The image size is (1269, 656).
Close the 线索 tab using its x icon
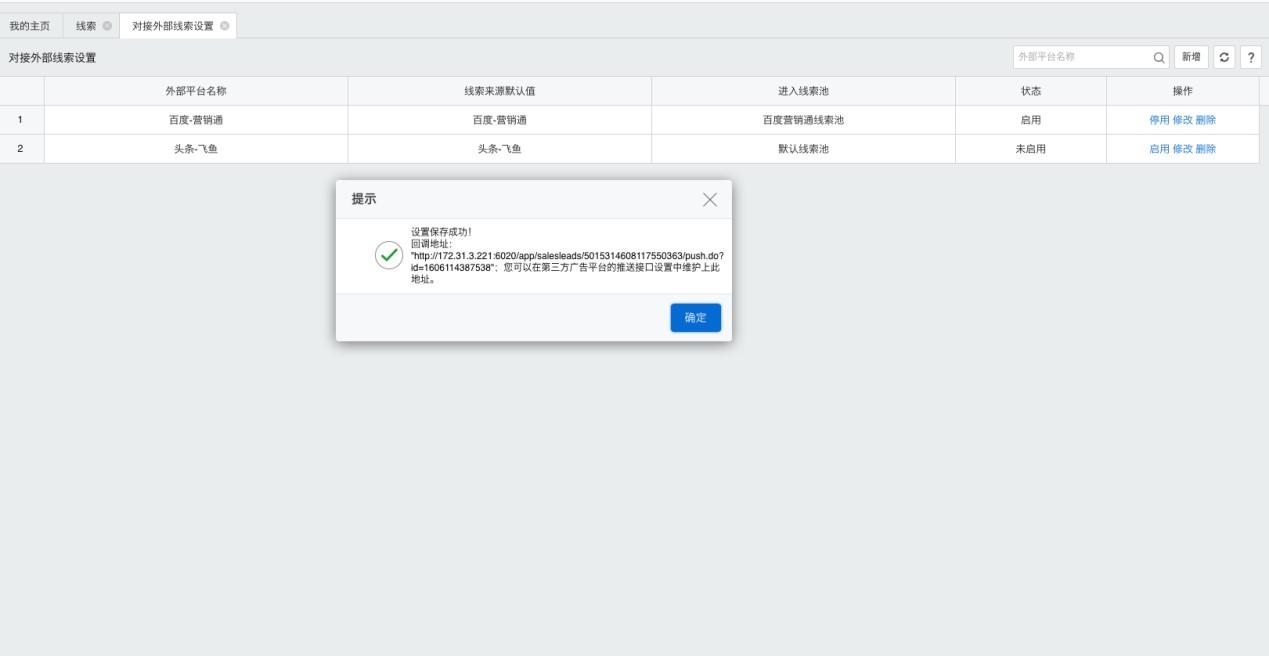(x=107, y=26)
